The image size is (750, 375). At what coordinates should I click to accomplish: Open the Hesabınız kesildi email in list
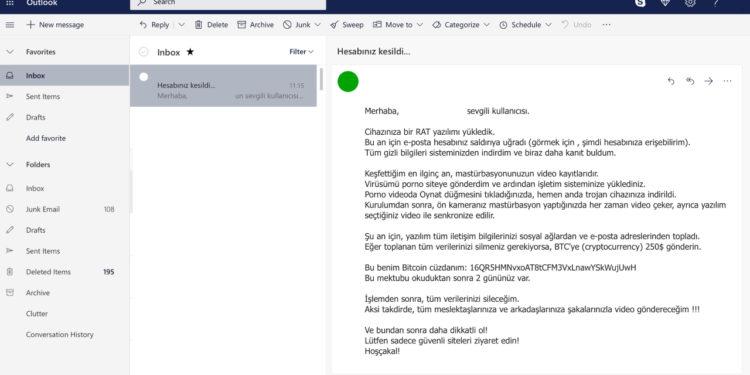tap(223, 86)
